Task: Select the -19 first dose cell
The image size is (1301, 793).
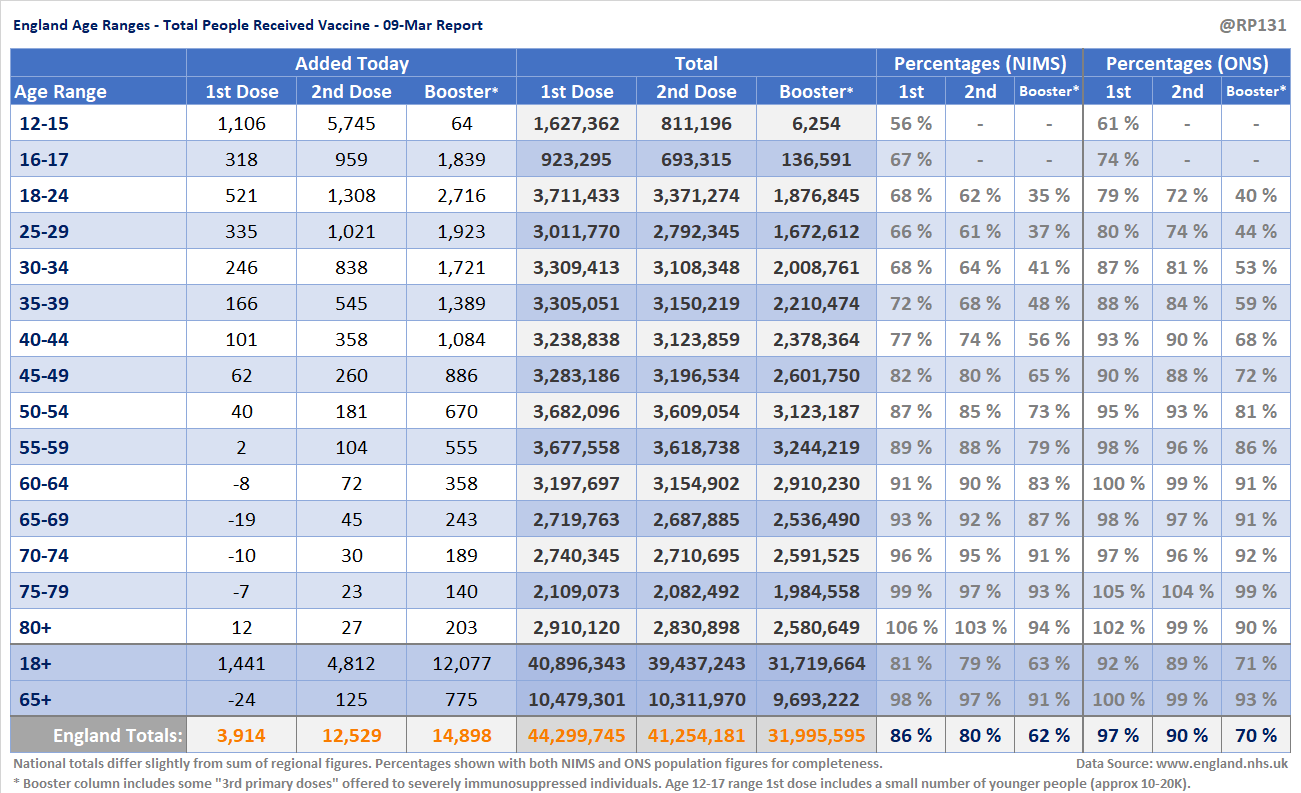Action: 241,520
